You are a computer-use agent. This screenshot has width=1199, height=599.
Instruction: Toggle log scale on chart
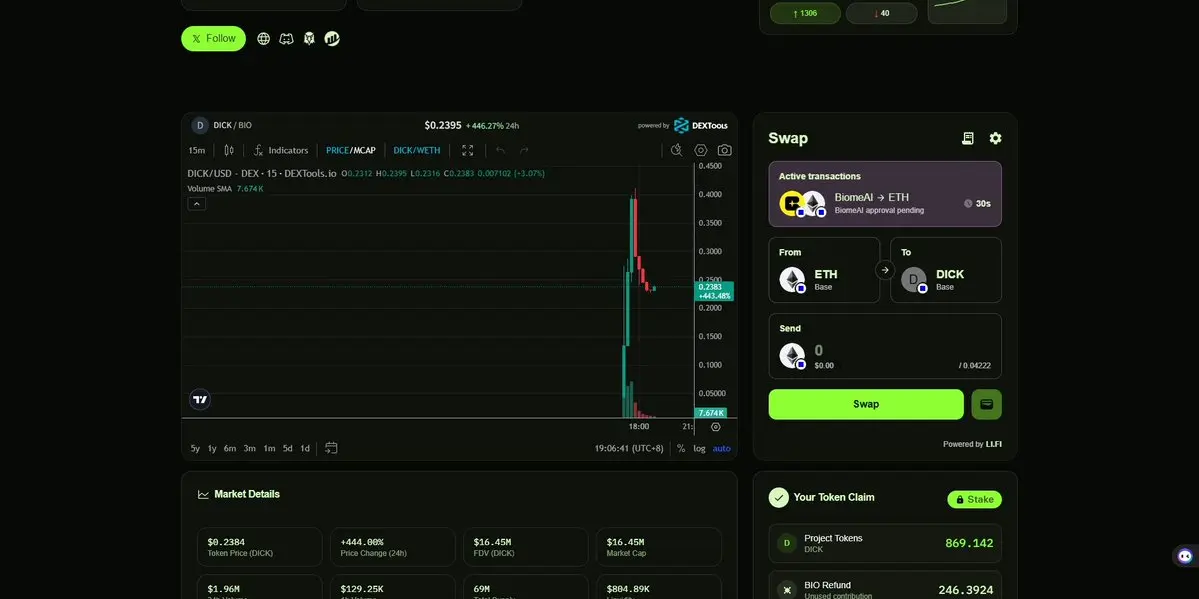(x=699, y=448)
